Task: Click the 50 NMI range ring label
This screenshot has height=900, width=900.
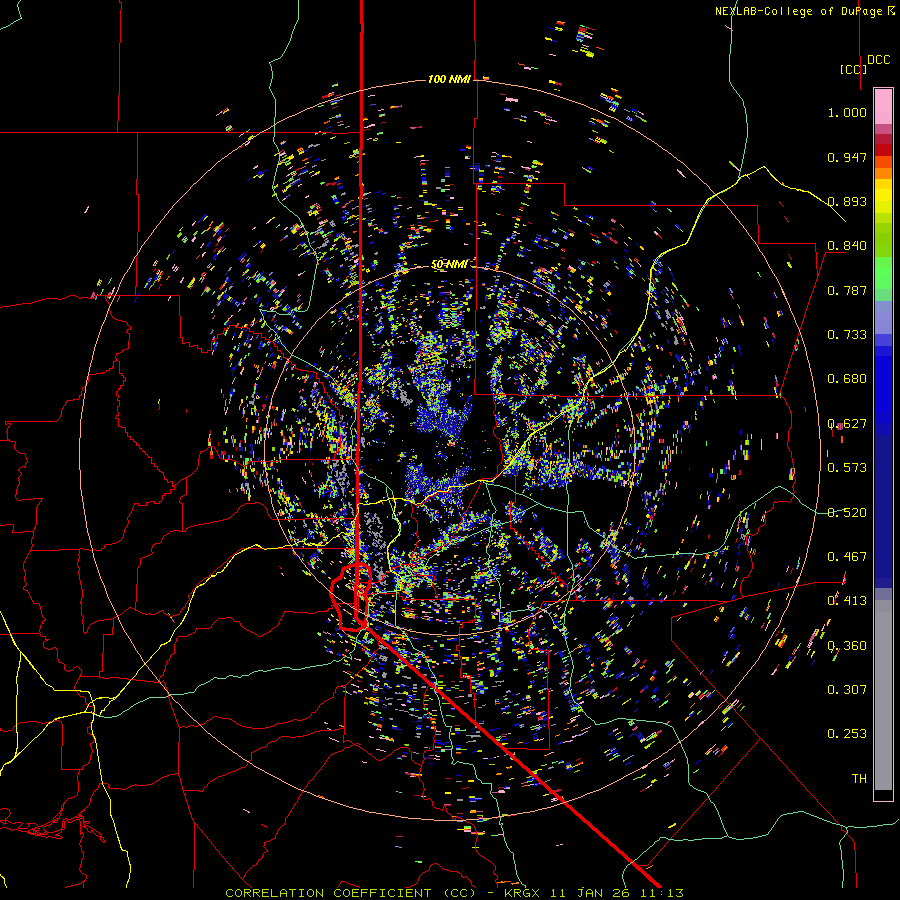Action: tap(449, 264)
